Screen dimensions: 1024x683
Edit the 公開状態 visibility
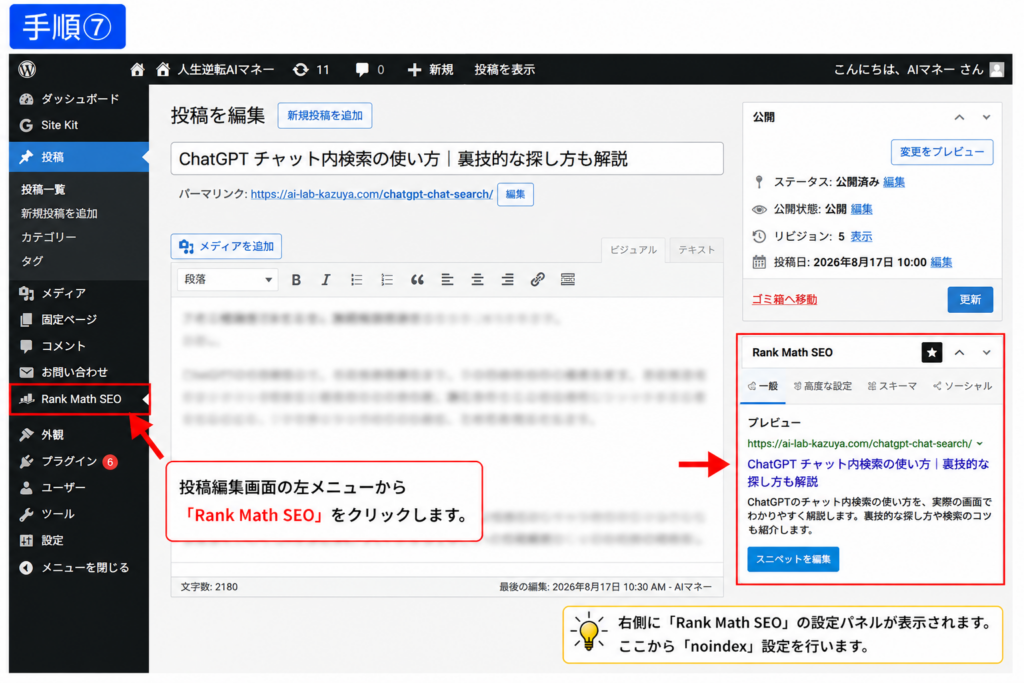pos(861,209)
